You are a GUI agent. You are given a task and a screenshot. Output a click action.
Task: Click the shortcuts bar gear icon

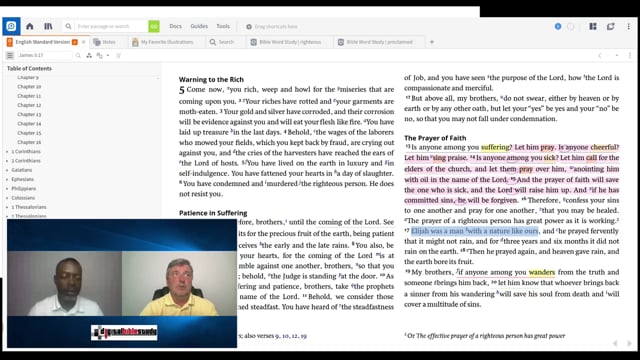tap(249, 27)
